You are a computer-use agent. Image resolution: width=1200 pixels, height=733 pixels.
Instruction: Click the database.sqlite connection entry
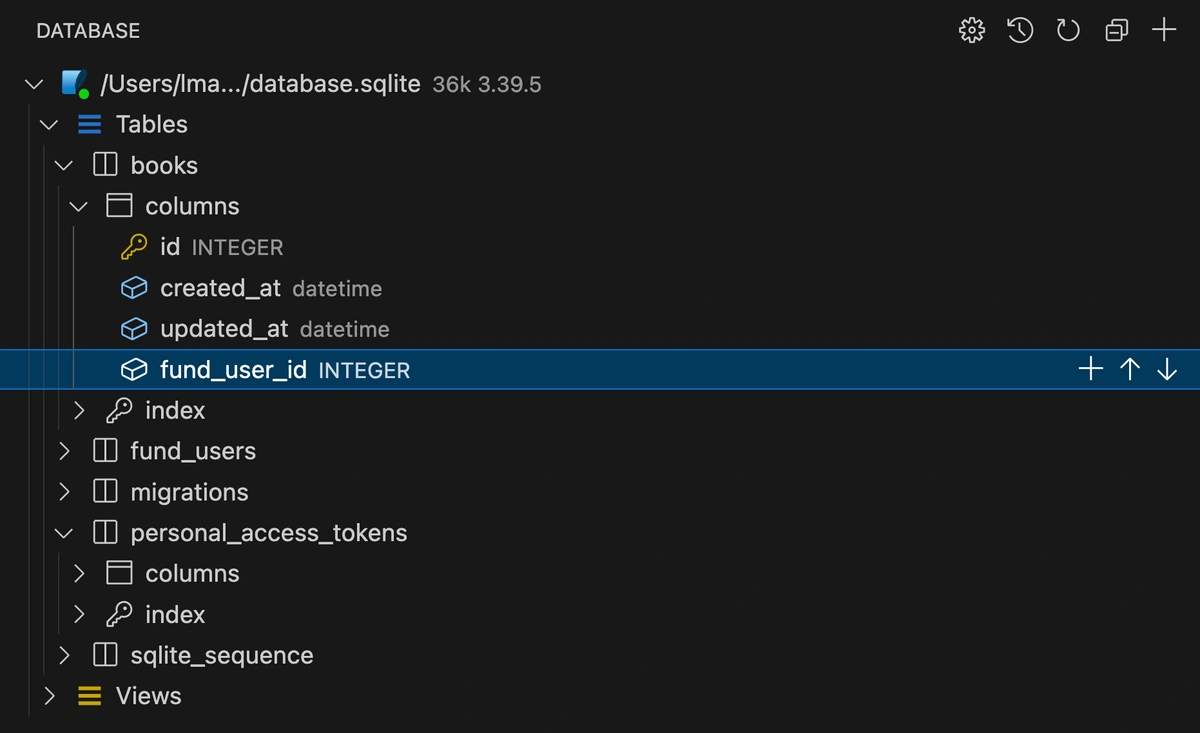pyautogui.click(x=260, y=84)
